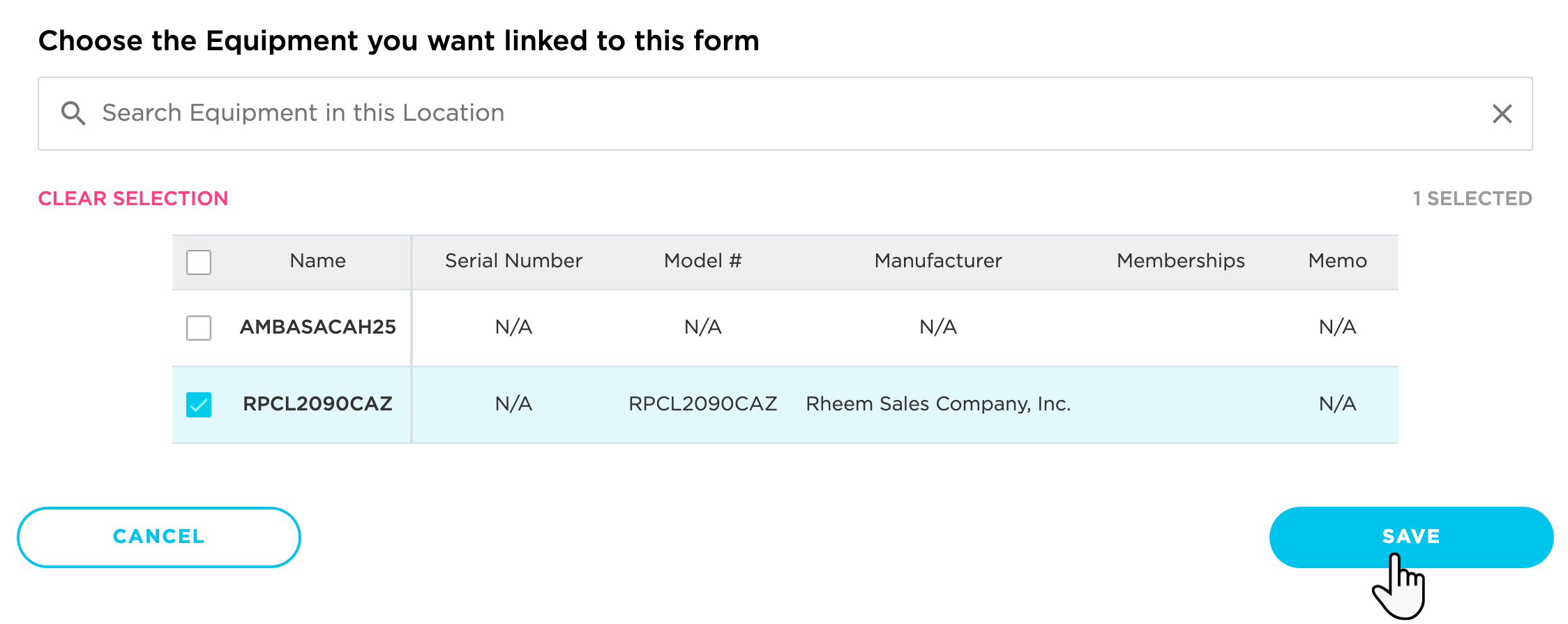Click the Name column header
The width and height of the screenshot is (1568, 624).
coord(317,261)
